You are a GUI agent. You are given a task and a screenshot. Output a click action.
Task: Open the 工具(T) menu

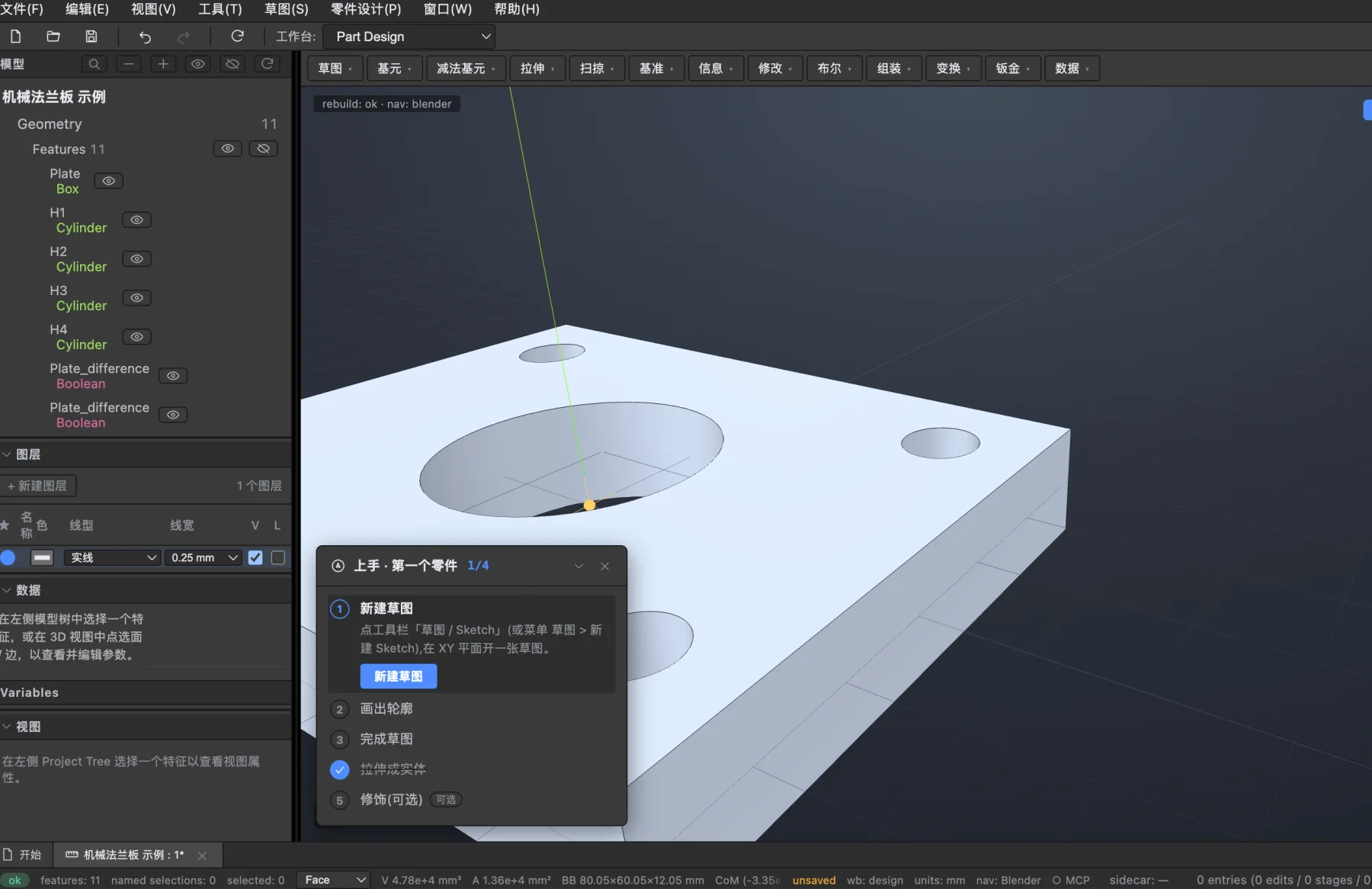click(220, 9)
